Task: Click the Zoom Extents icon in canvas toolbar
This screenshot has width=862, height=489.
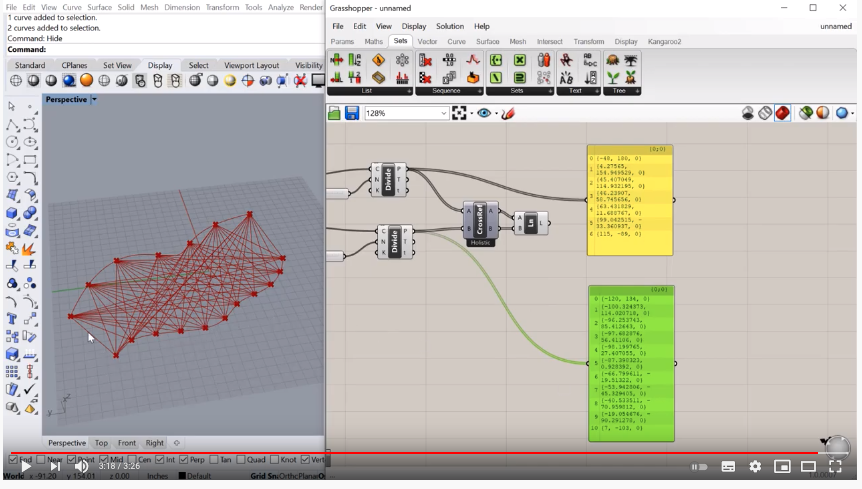Action: [460, 114]
